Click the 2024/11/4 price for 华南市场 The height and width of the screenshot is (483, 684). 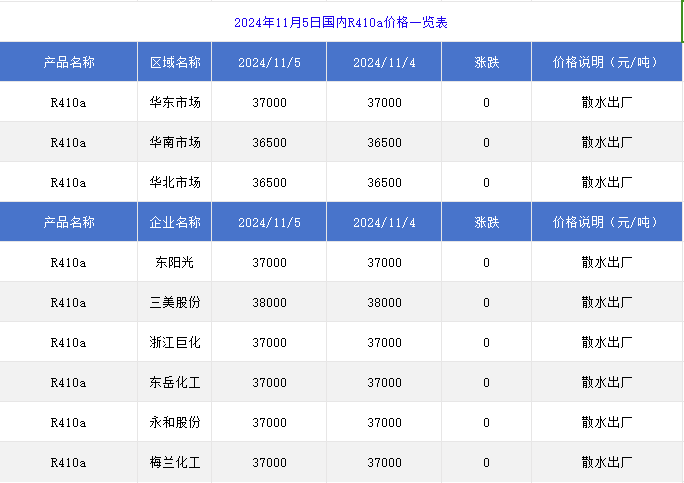(x=384, y=143)
